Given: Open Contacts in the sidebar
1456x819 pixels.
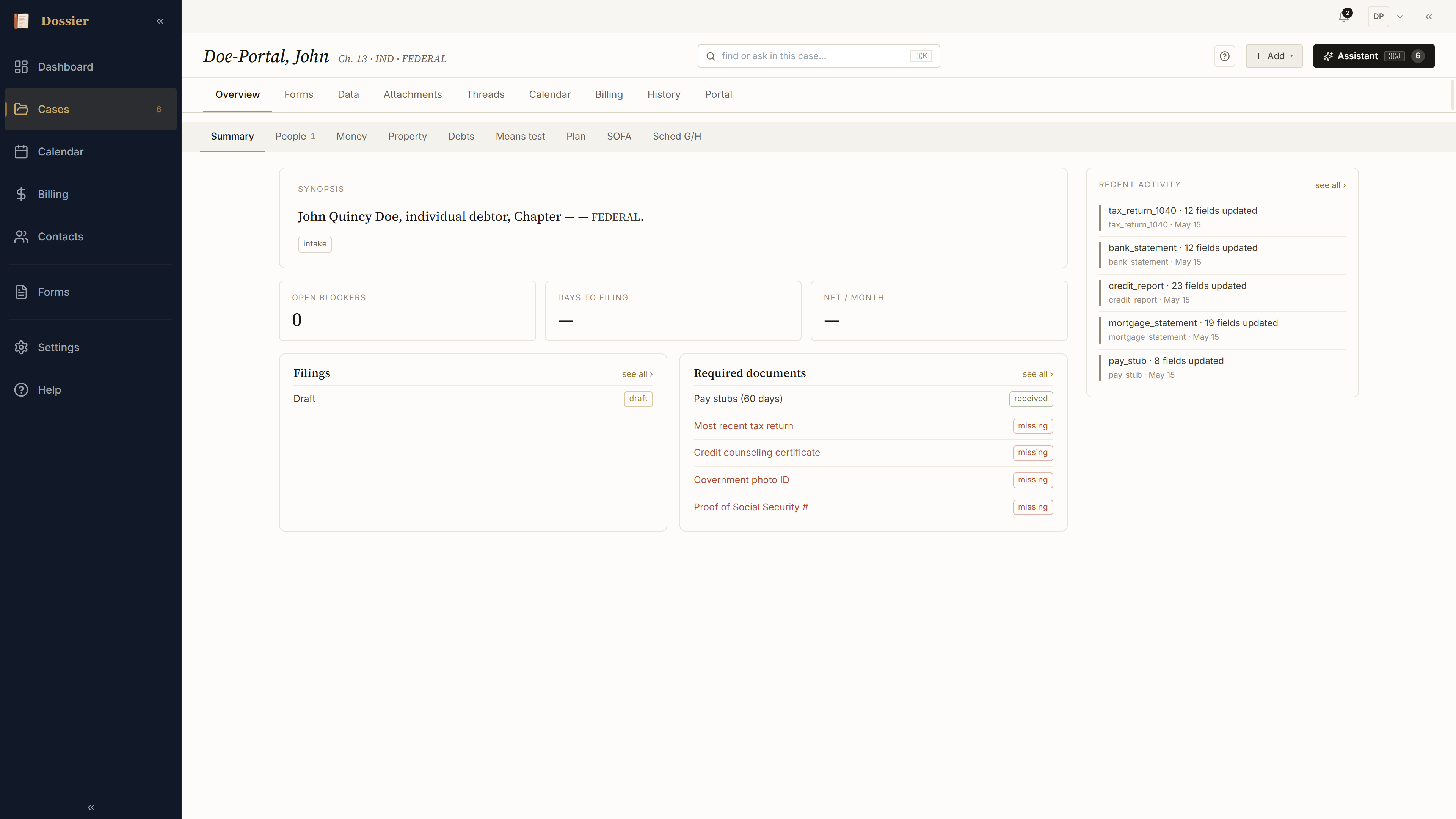Looking at the screenshot, I should 91,236.
